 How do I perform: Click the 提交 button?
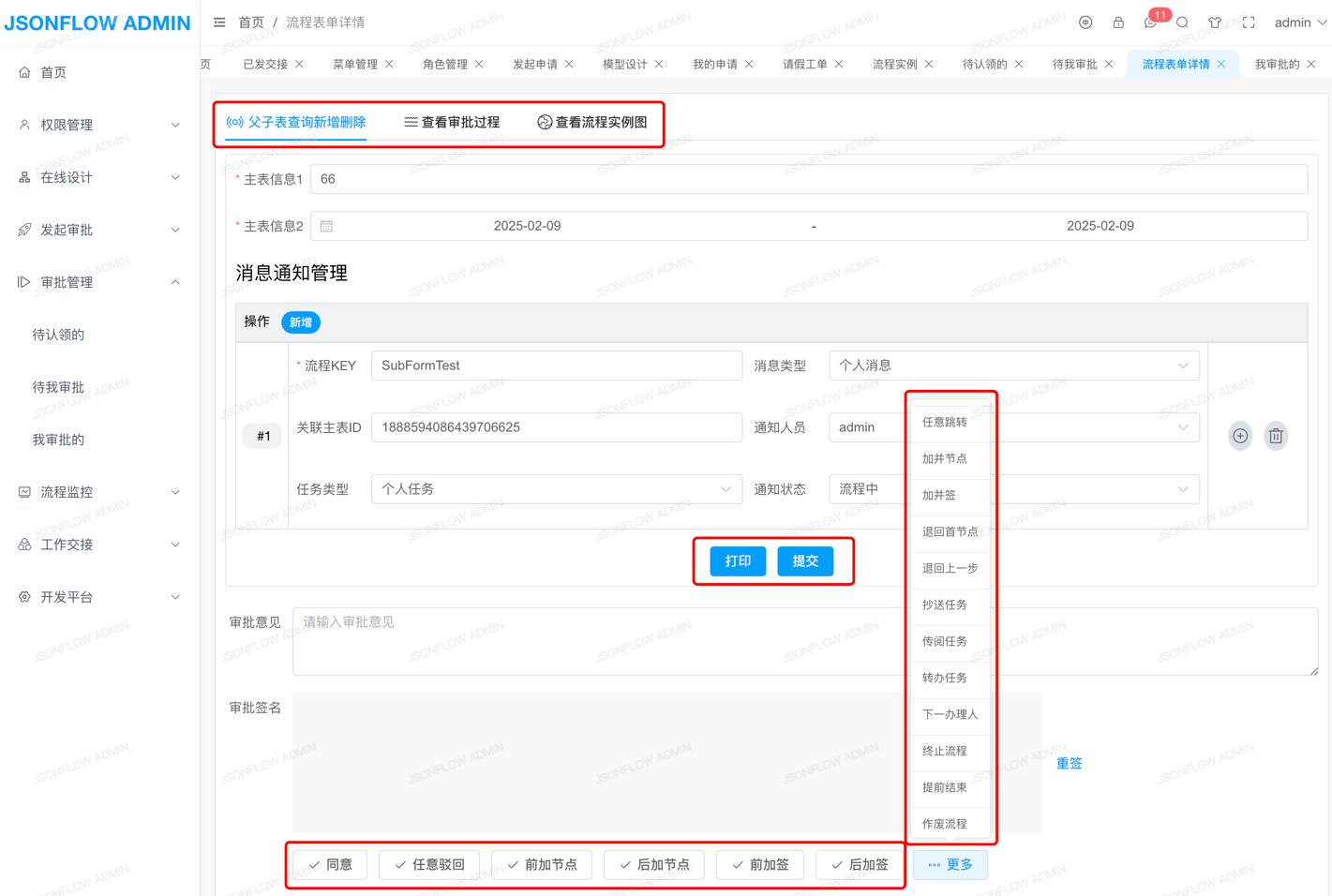805,560
